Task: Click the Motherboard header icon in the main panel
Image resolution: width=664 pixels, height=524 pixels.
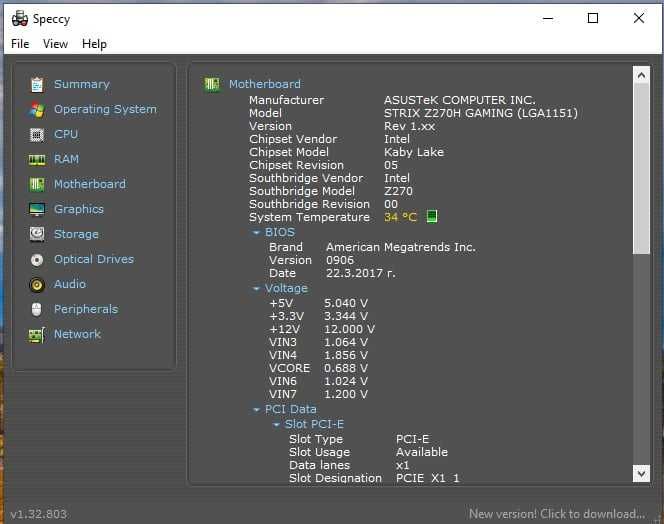Action: pyautogui.click(x=212, y=84)
